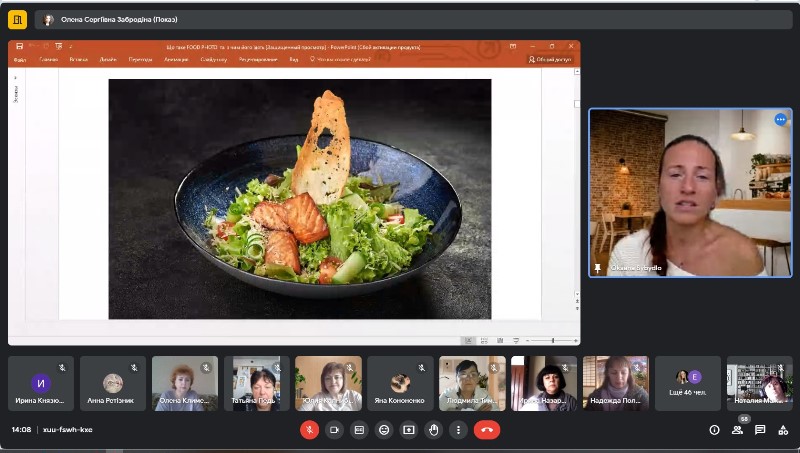Select Яна Кононенко participant tile
This screenshot has height=453, width=800.
(x=400, y=383)
